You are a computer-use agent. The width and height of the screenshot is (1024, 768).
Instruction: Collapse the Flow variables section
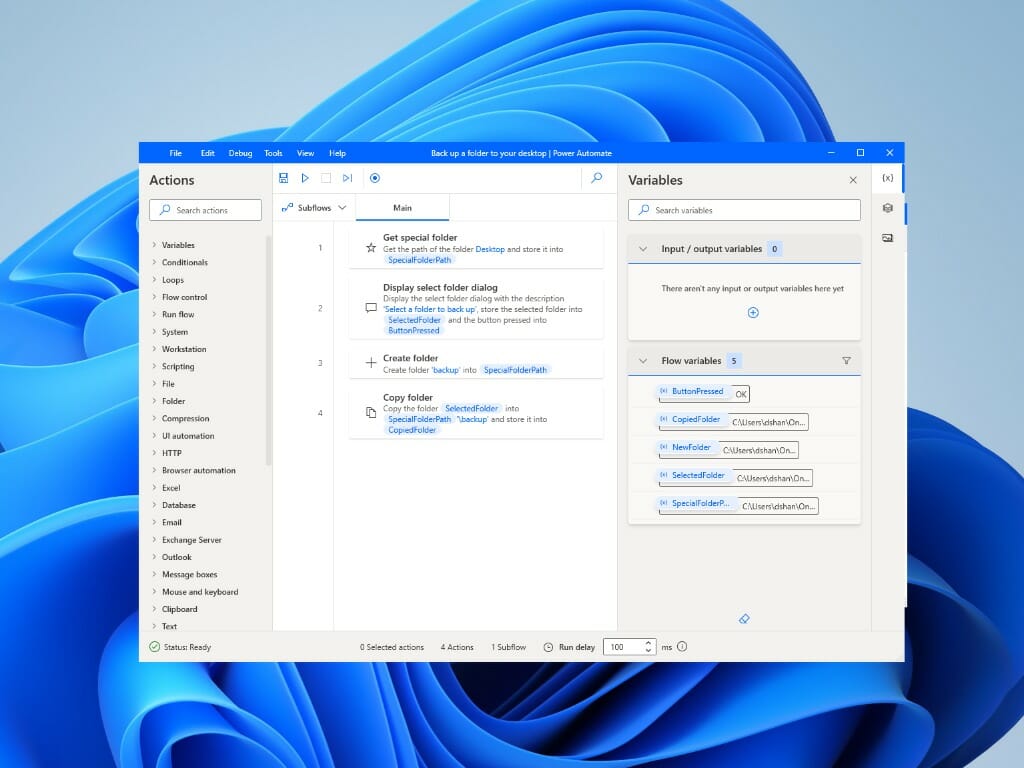click(643, 361)
